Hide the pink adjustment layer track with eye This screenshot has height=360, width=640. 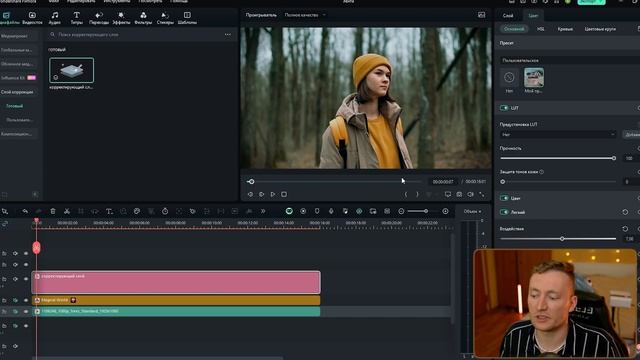(26, 279)
